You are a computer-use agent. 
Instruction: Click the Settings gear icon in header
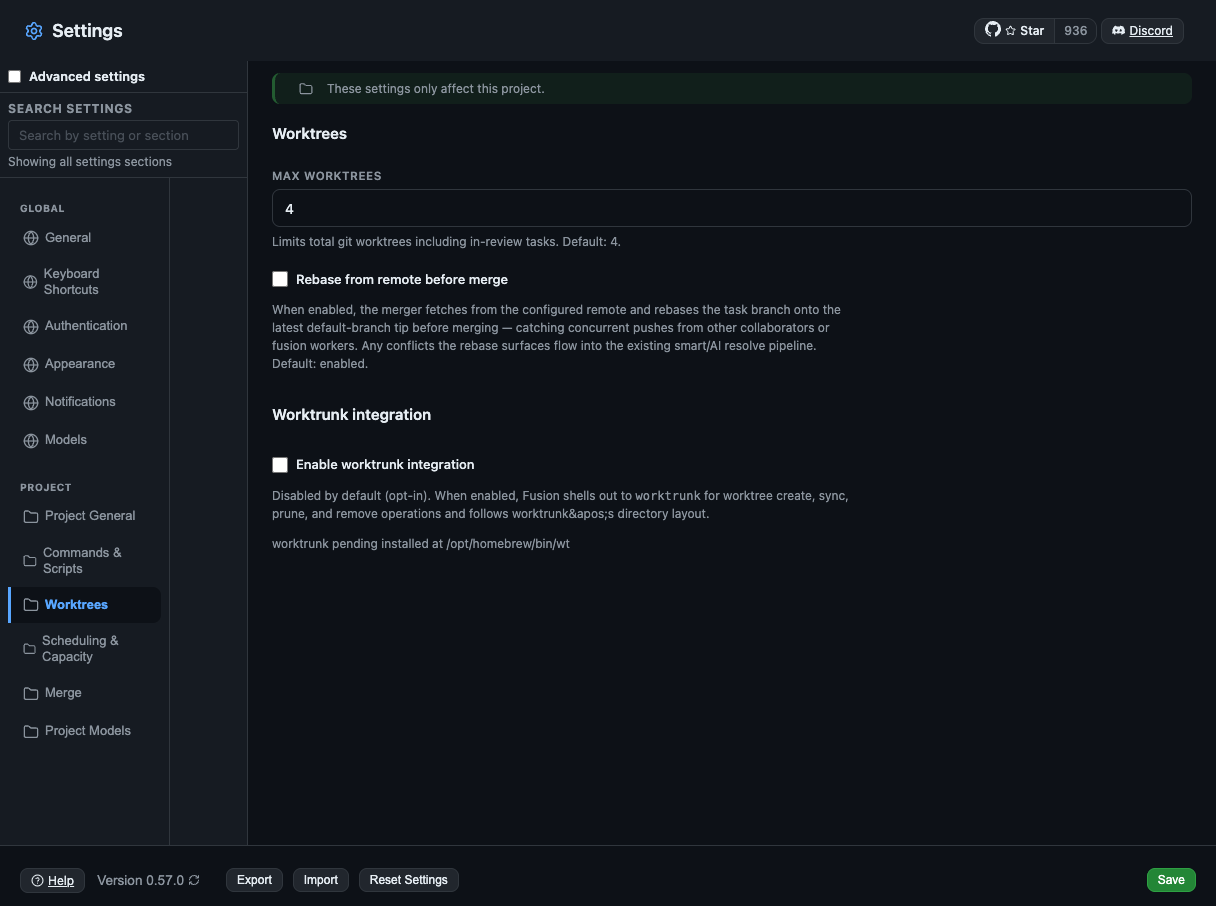(34, 31)
